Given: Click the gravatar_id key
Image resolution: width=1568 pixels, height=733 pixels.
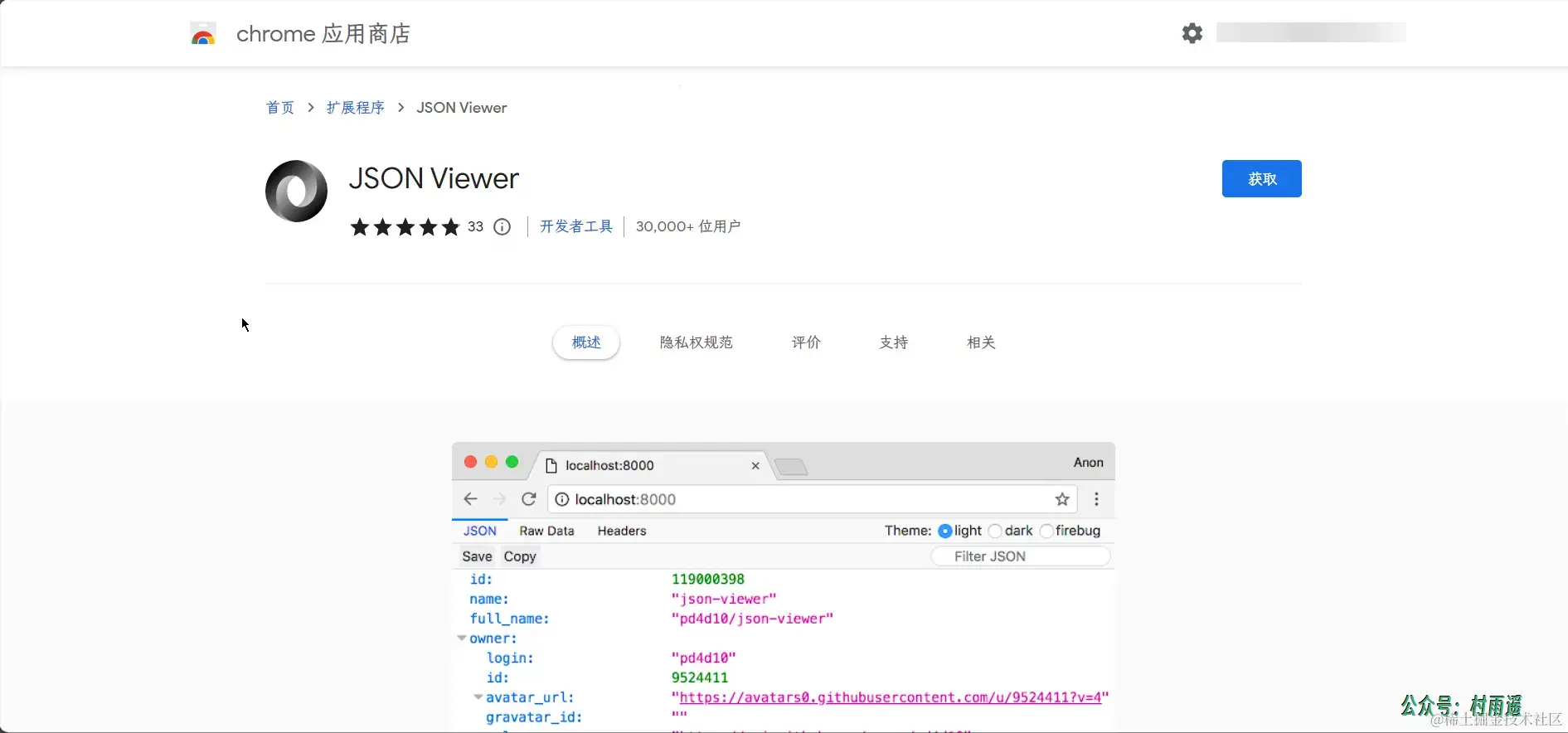Looking at the screenshot, I should pyautogui.click(x=534, y=717).
